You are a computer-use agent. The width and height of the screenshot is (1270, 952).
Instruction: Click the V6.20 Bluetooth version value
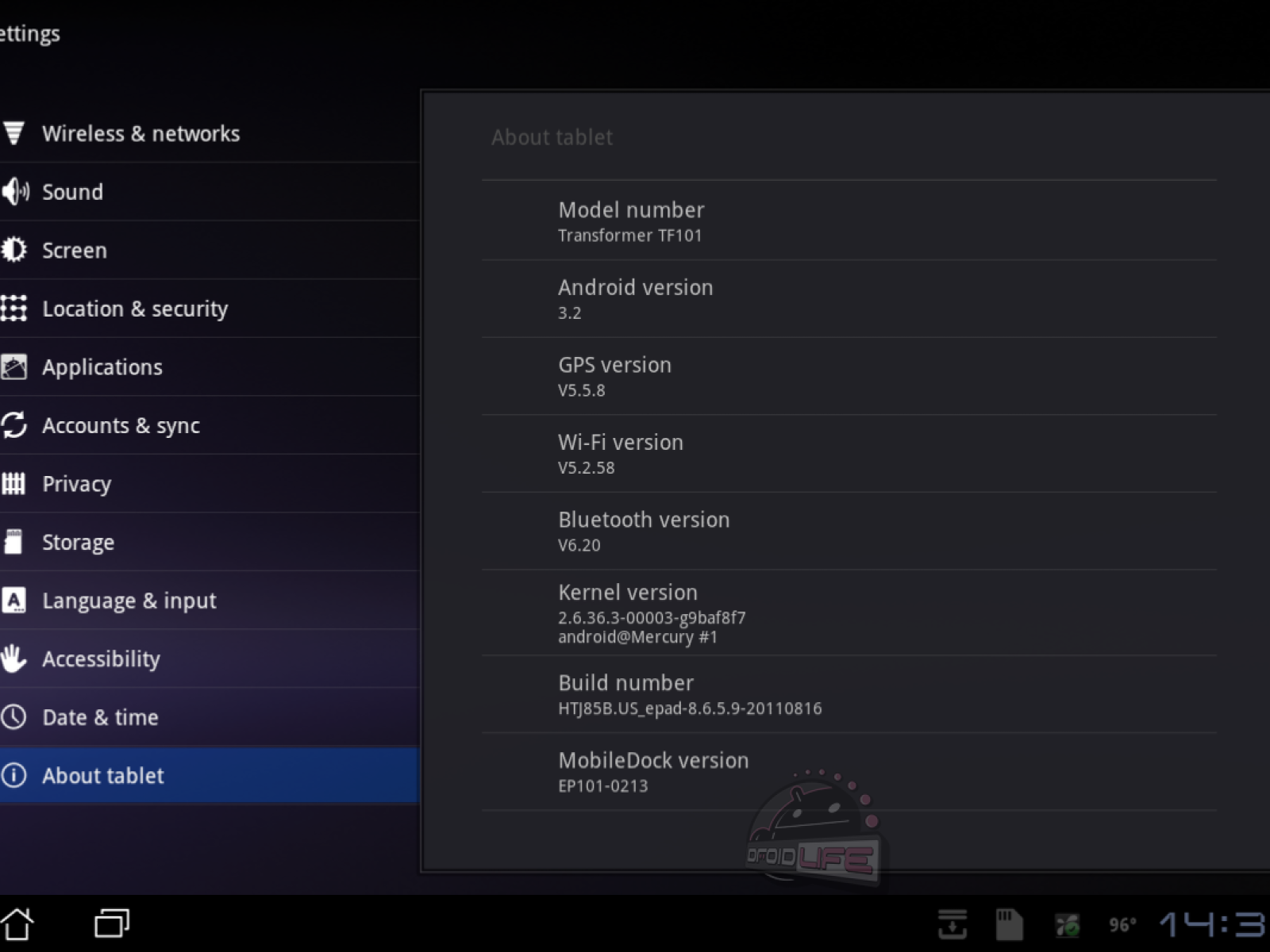[x=579, y=546]
